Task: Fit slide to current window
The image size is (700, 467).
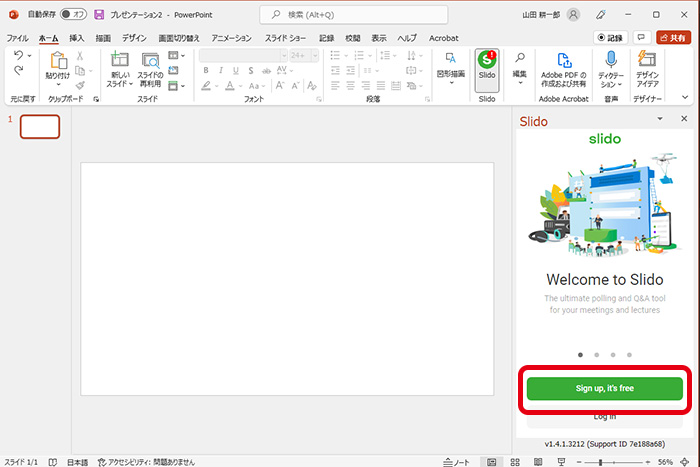Action: 685,462
